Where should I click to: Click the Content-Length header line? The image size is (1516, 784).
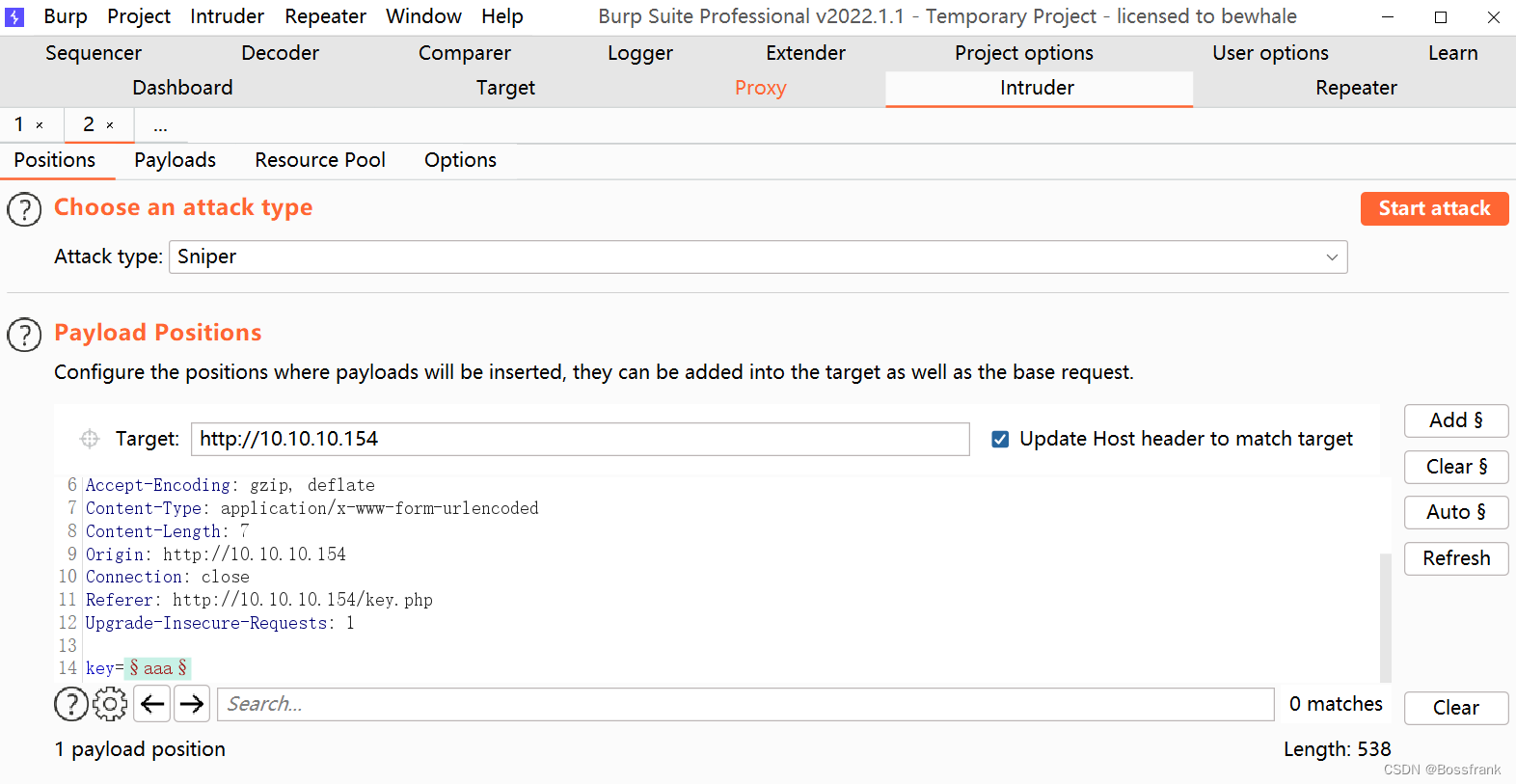[x=168, y=531]
